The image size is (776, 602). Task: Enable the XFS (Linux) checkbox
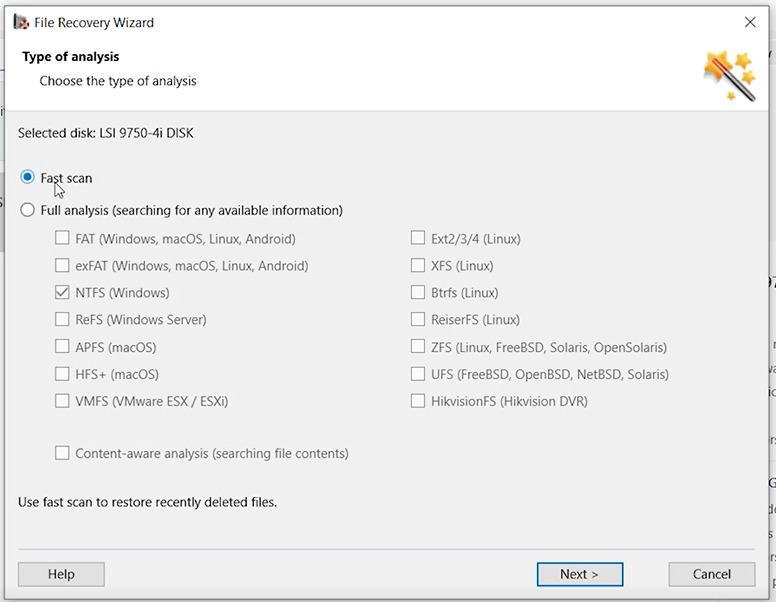coord(418,265)
